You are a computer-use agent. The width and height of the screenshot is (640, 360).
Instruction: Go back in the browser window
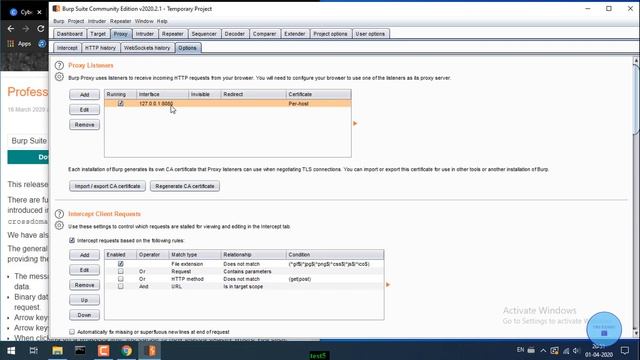(x=11, y=29)
